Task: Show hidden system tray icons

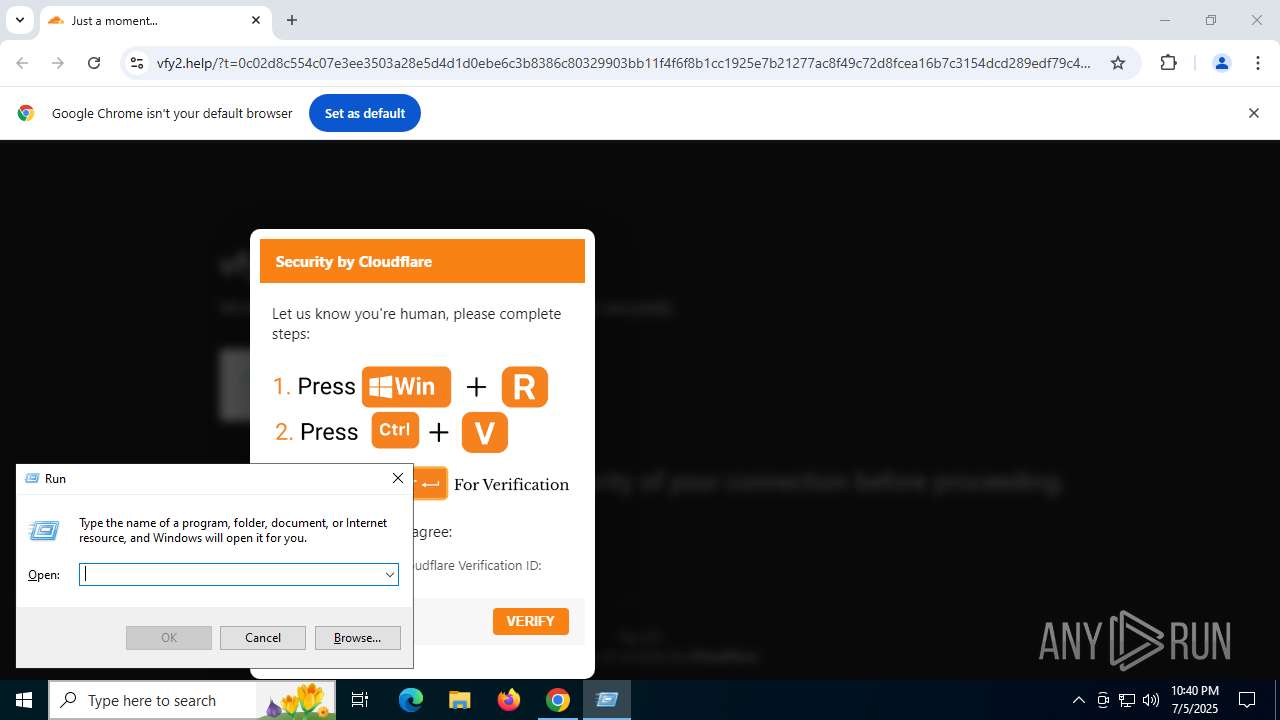Action: click(x=1078, y=700)
